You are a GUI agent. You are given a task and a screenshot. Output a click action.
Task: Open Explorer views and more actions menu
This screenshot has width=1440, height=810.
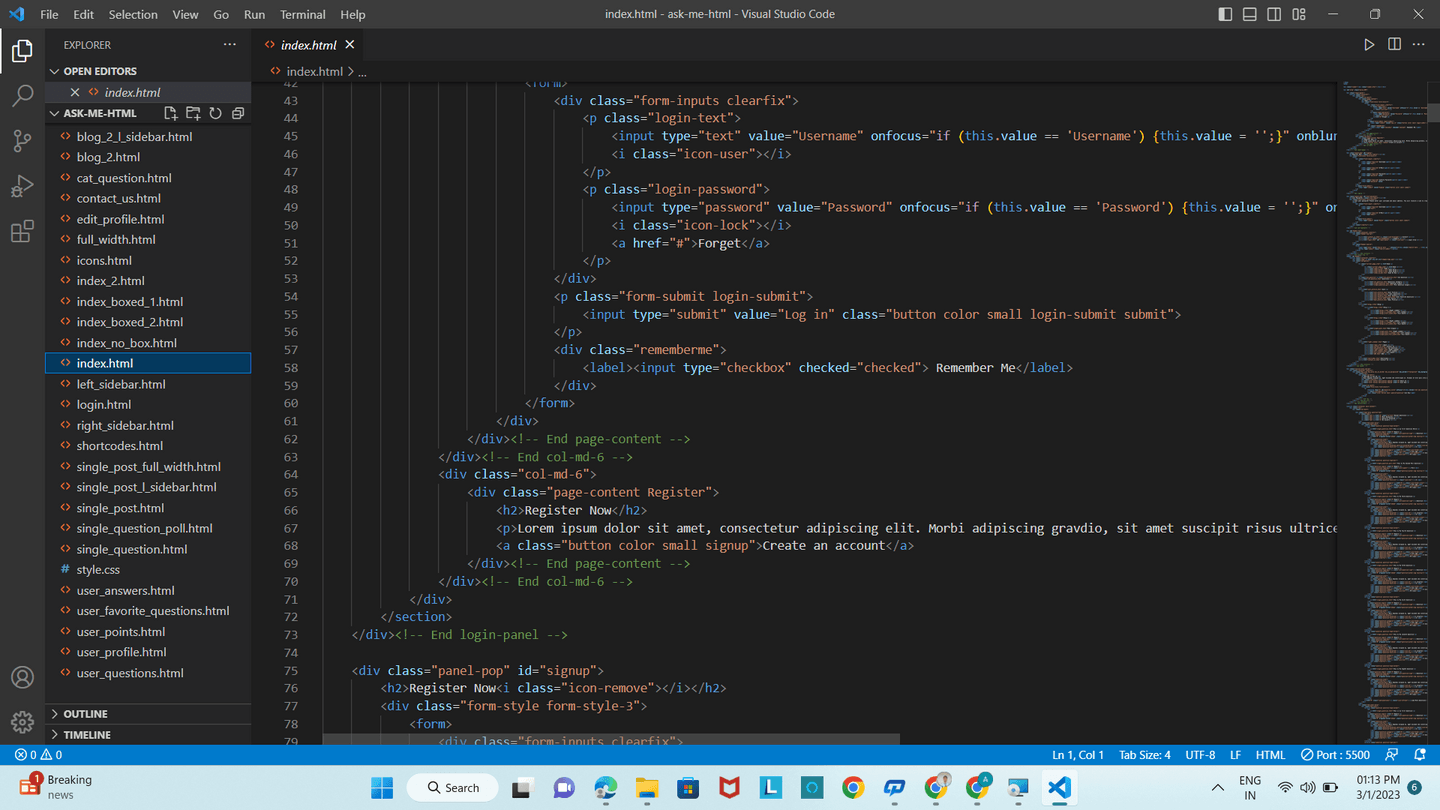tap(230, 45)
